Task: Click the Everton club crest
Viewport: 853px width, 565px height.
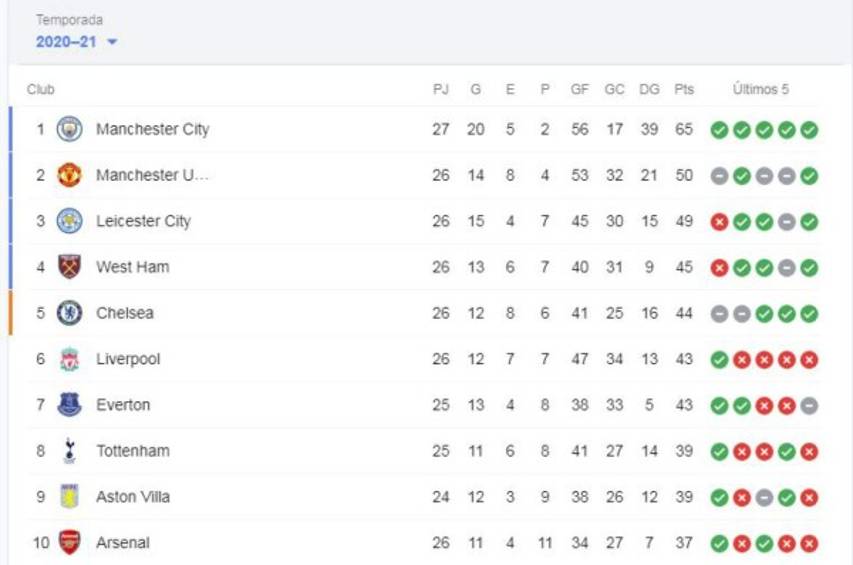Action: click(69, 405)
